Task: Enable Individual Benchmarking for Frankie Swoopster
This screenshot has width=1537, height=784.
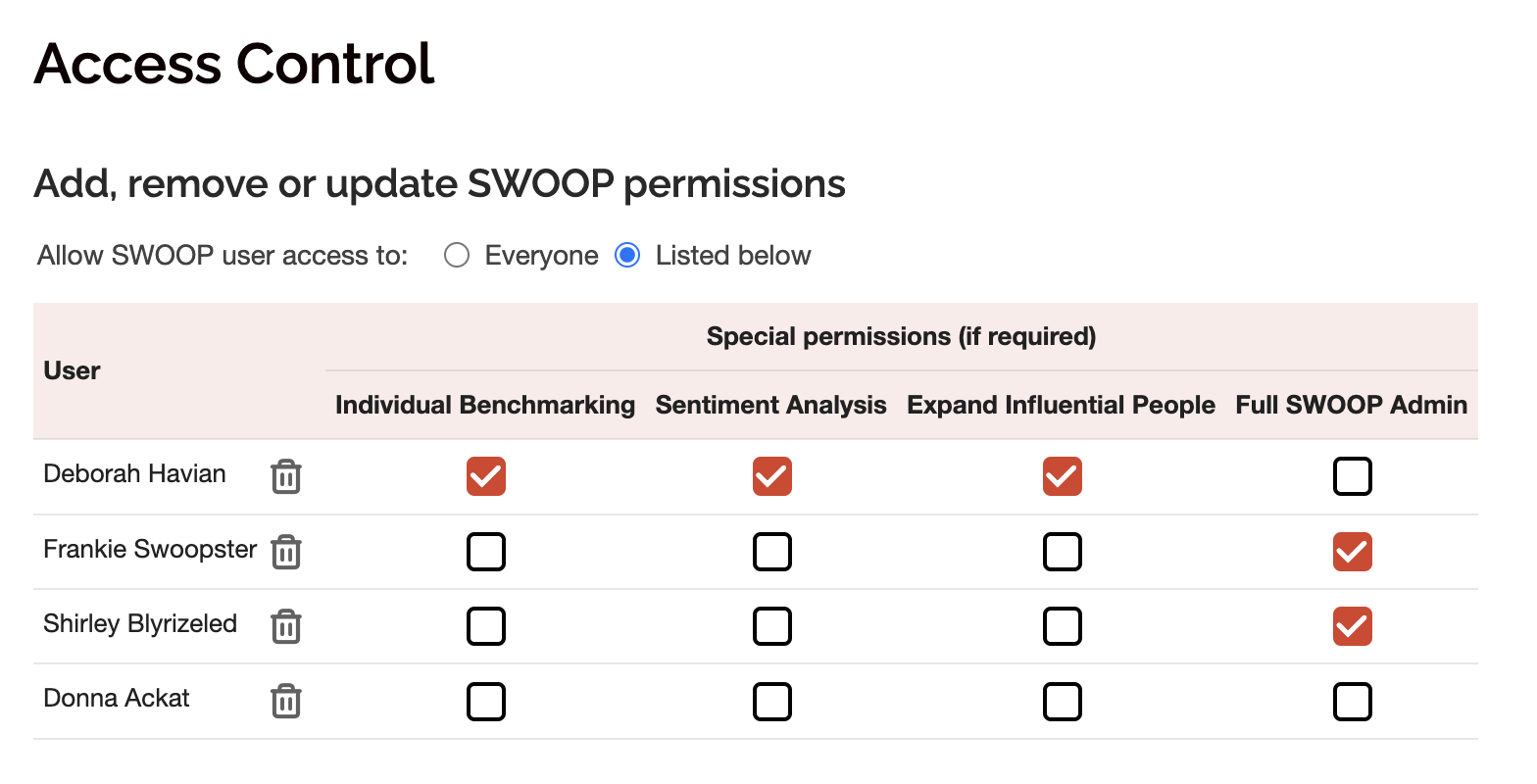Action: click(486, 552)
